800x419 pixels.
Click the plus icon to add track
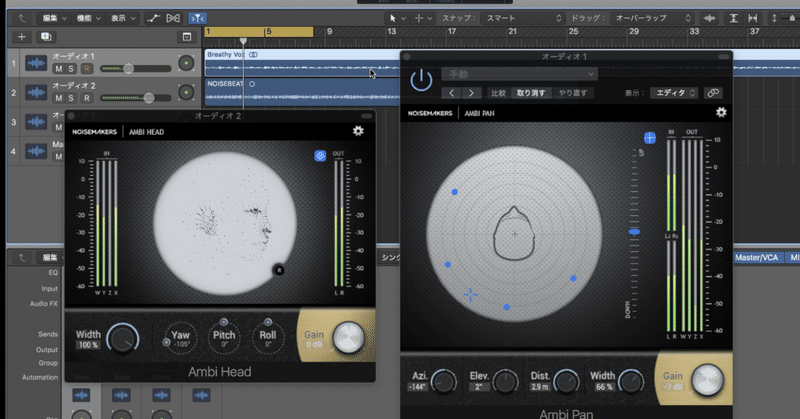coord(21,37)
